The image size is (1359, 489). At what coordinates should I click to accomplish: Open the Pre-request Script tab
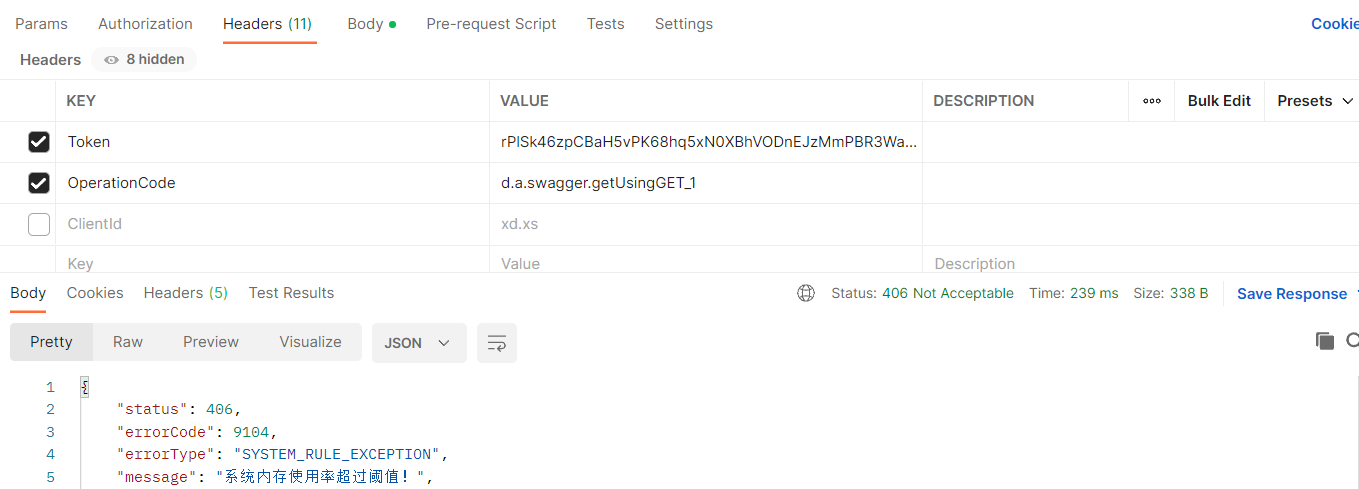pos(491,24)
